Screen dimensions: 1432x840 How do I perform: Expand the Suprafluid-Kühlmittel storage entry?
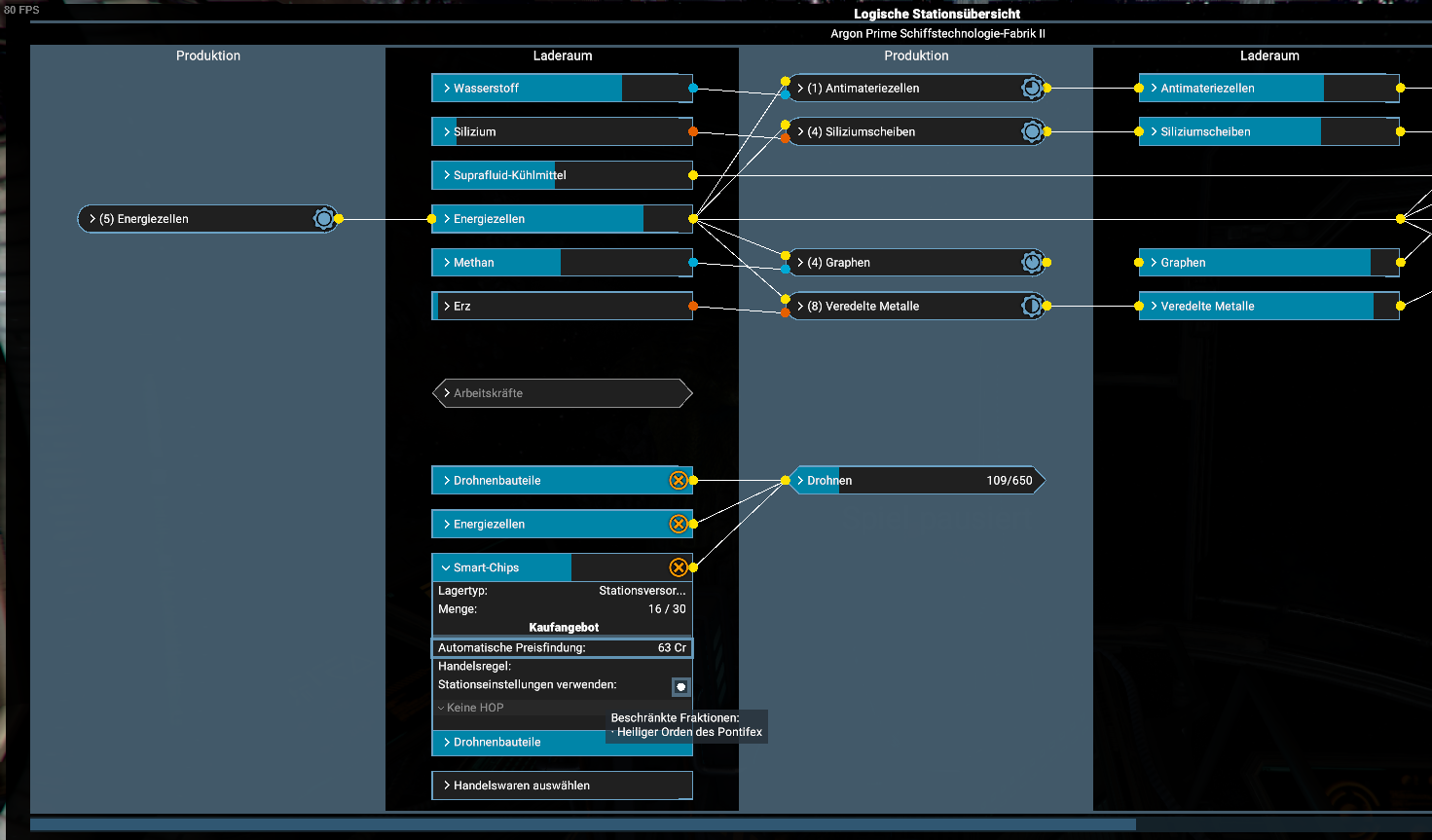(x=562, y=175)
